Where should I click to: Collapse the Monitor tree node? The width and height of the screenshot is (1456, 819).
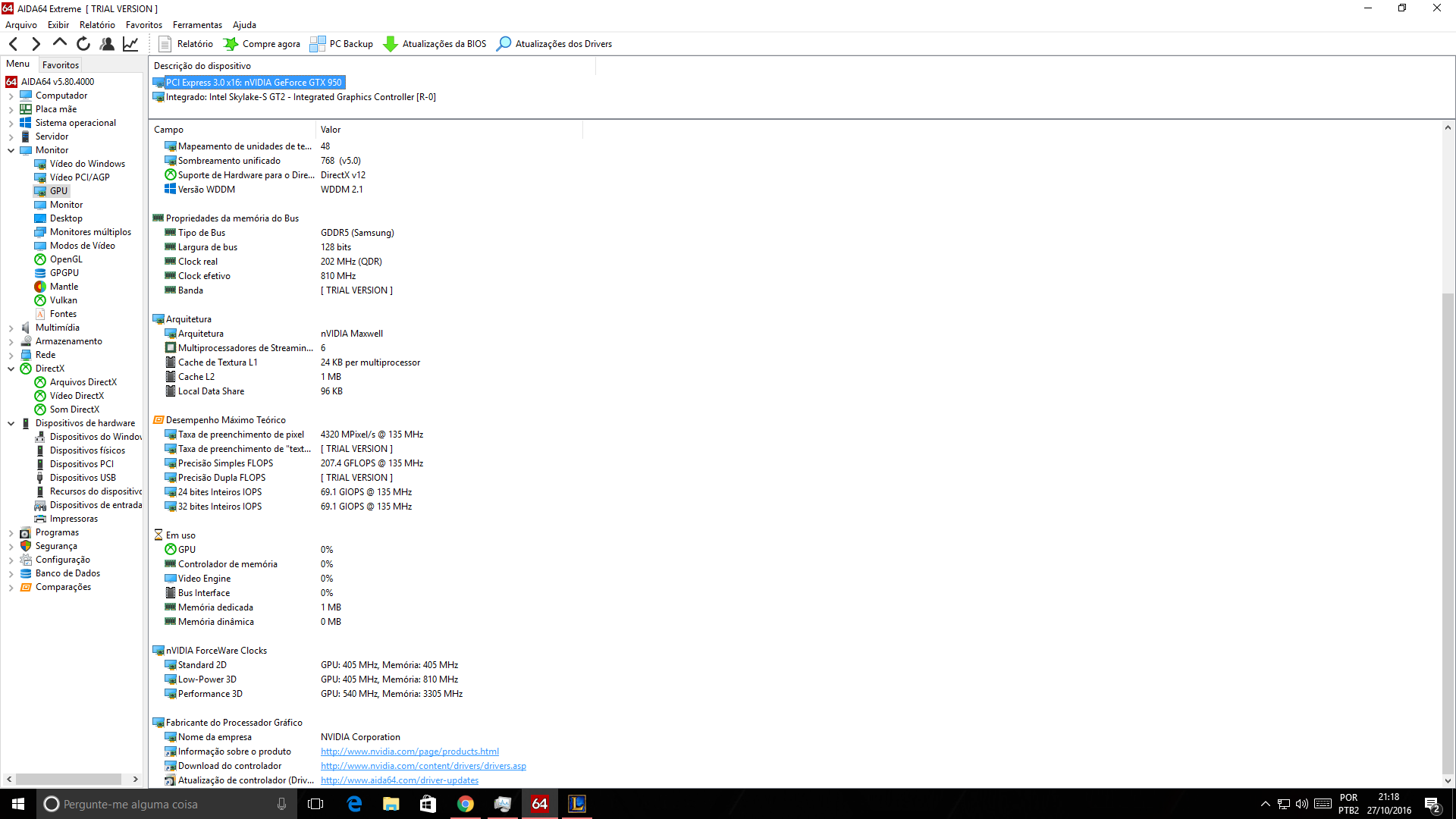coord(11,151)
